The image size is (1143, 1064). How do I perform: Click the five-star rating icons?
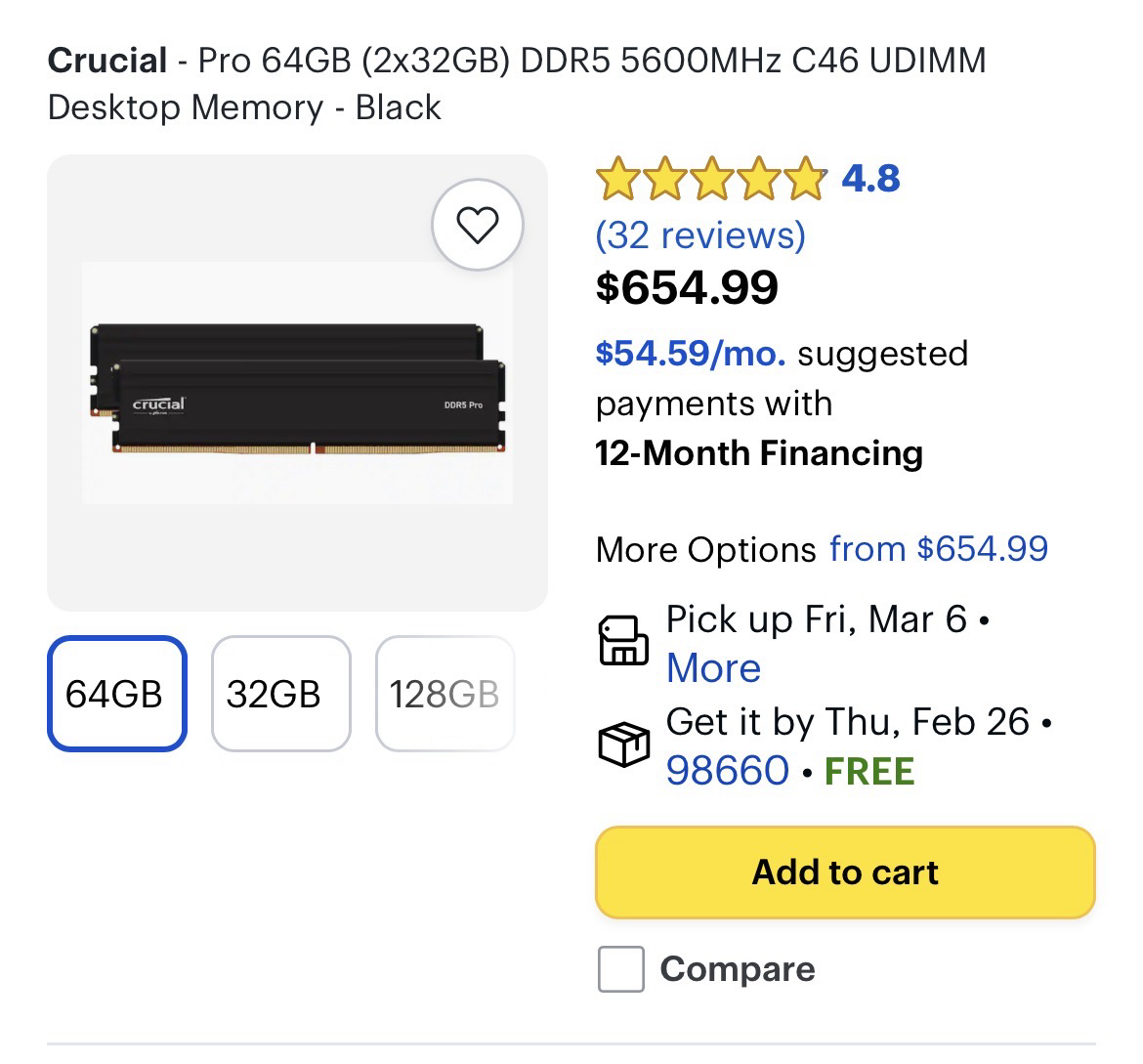click(x=711, y=180)
